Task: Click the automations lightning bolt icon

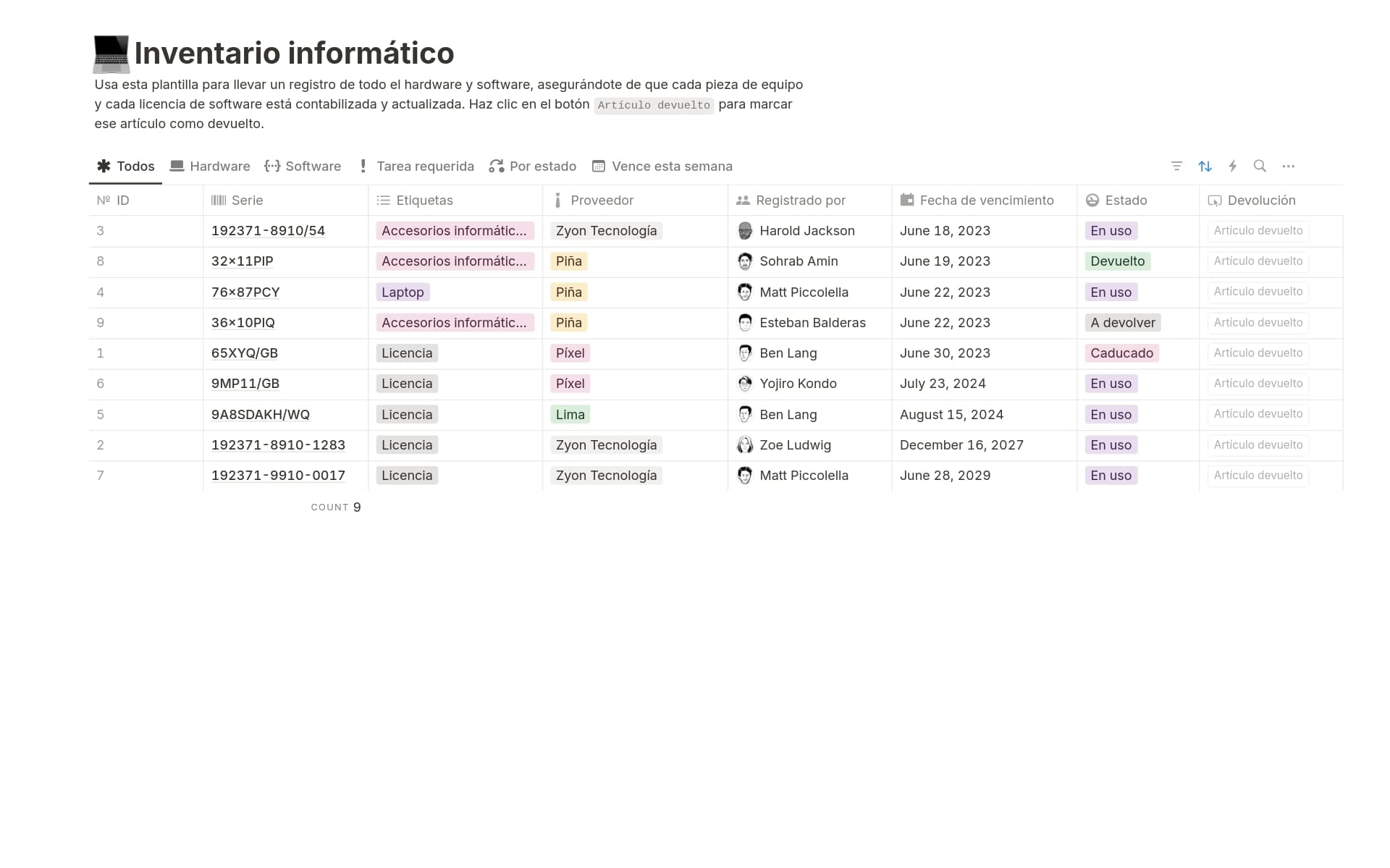Action: 1233,166
